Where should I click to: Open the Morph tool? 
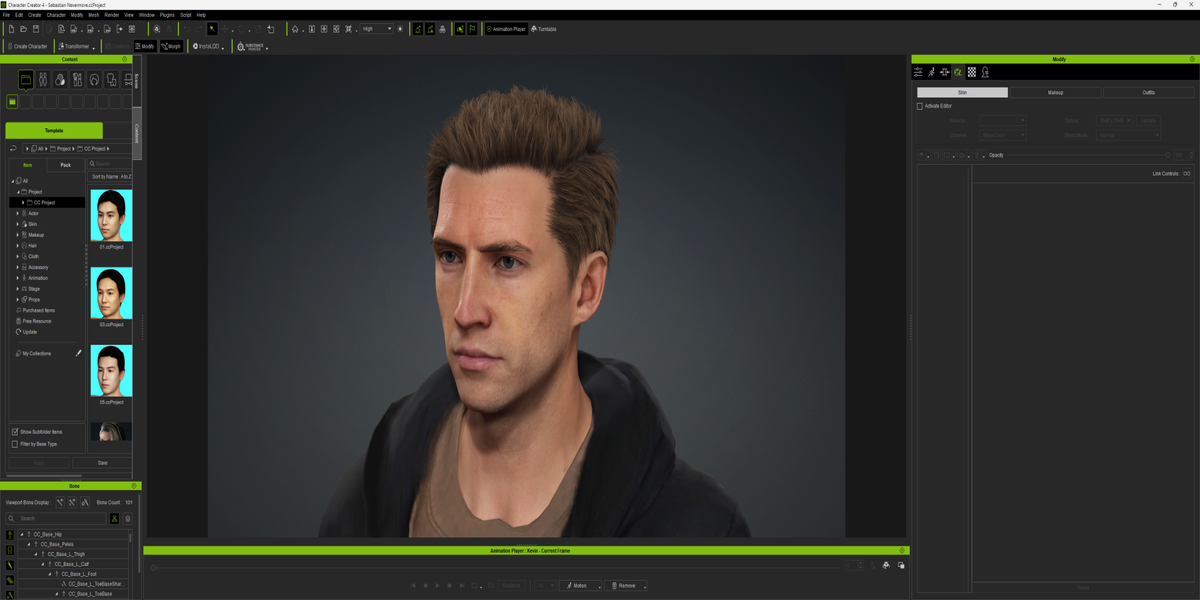pyautogui.click(x=172, y=46)
